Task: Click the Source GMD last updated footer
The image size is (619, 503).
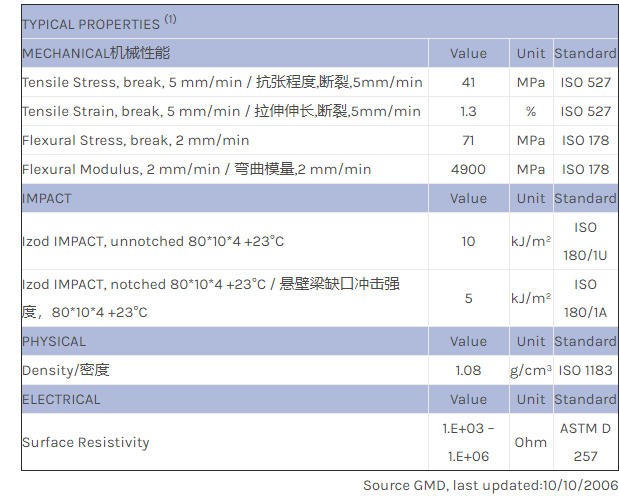Action: coord(490,485)
